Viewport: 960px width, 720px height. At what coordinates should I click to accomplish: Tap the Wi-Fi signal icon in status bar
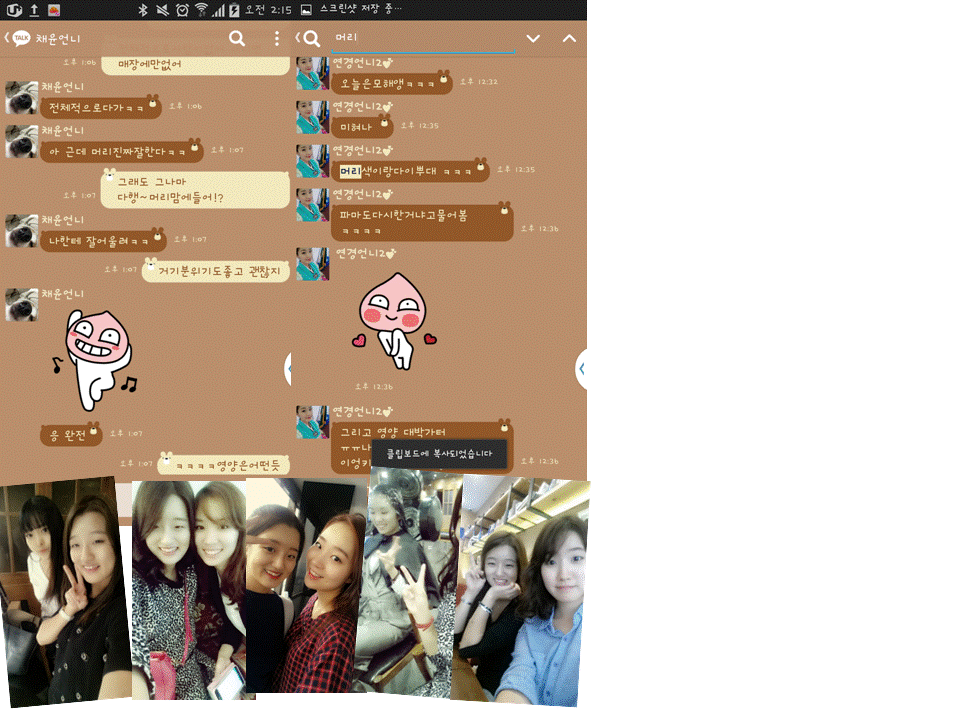click(200, 10)
